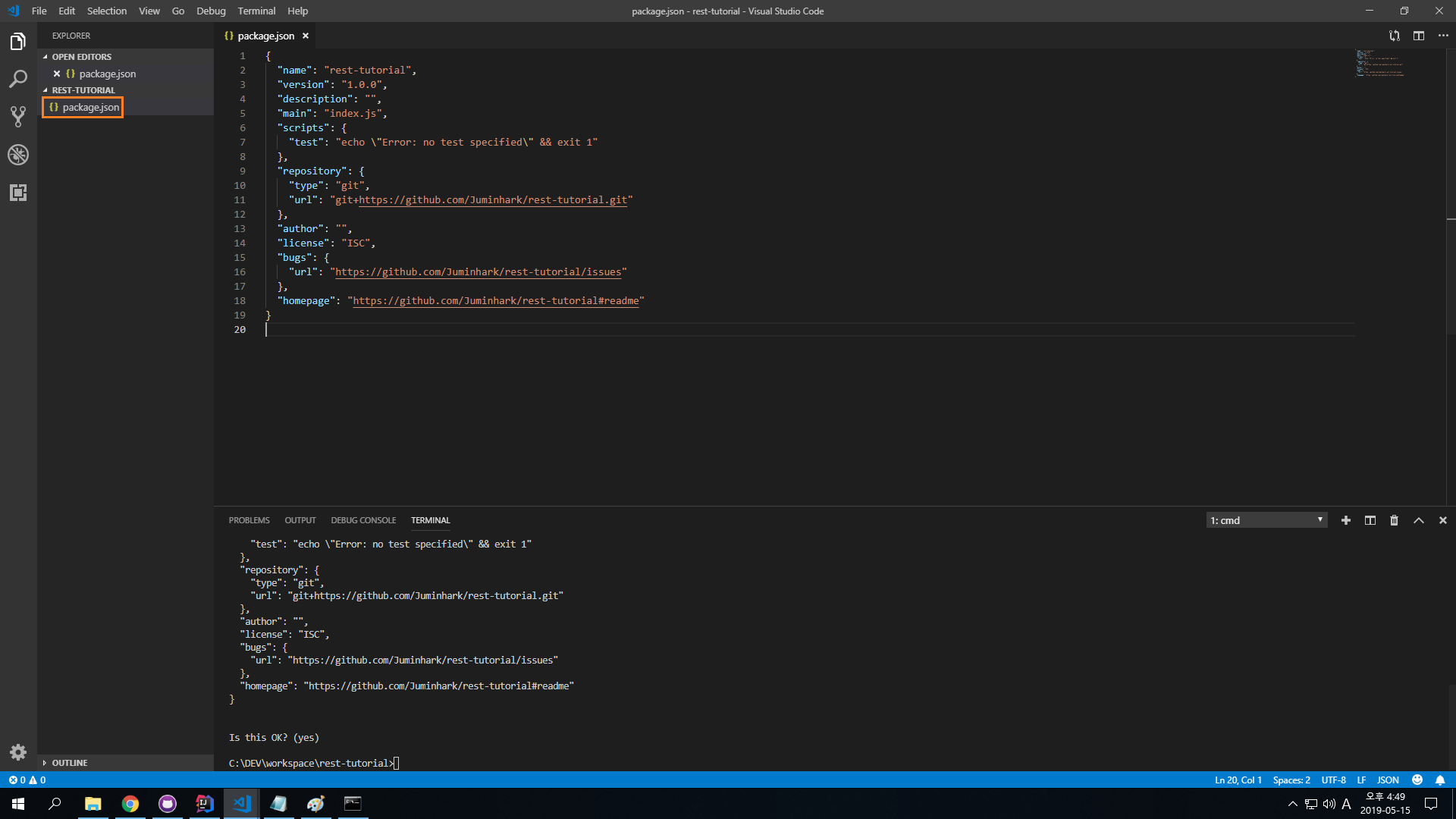
Task: Open the Selection menu
Action: 107,11
